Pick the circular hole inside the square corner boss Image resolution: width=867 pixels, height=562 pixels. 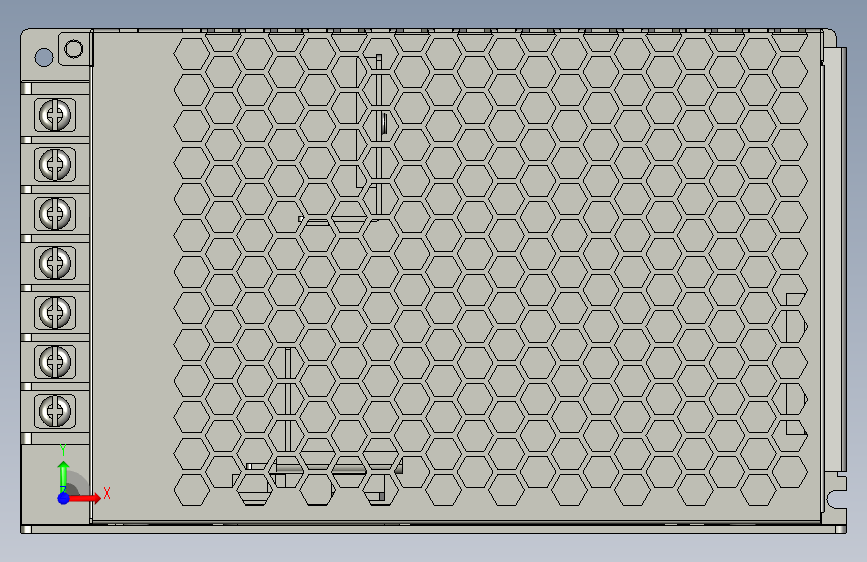(x=74, y=49)
